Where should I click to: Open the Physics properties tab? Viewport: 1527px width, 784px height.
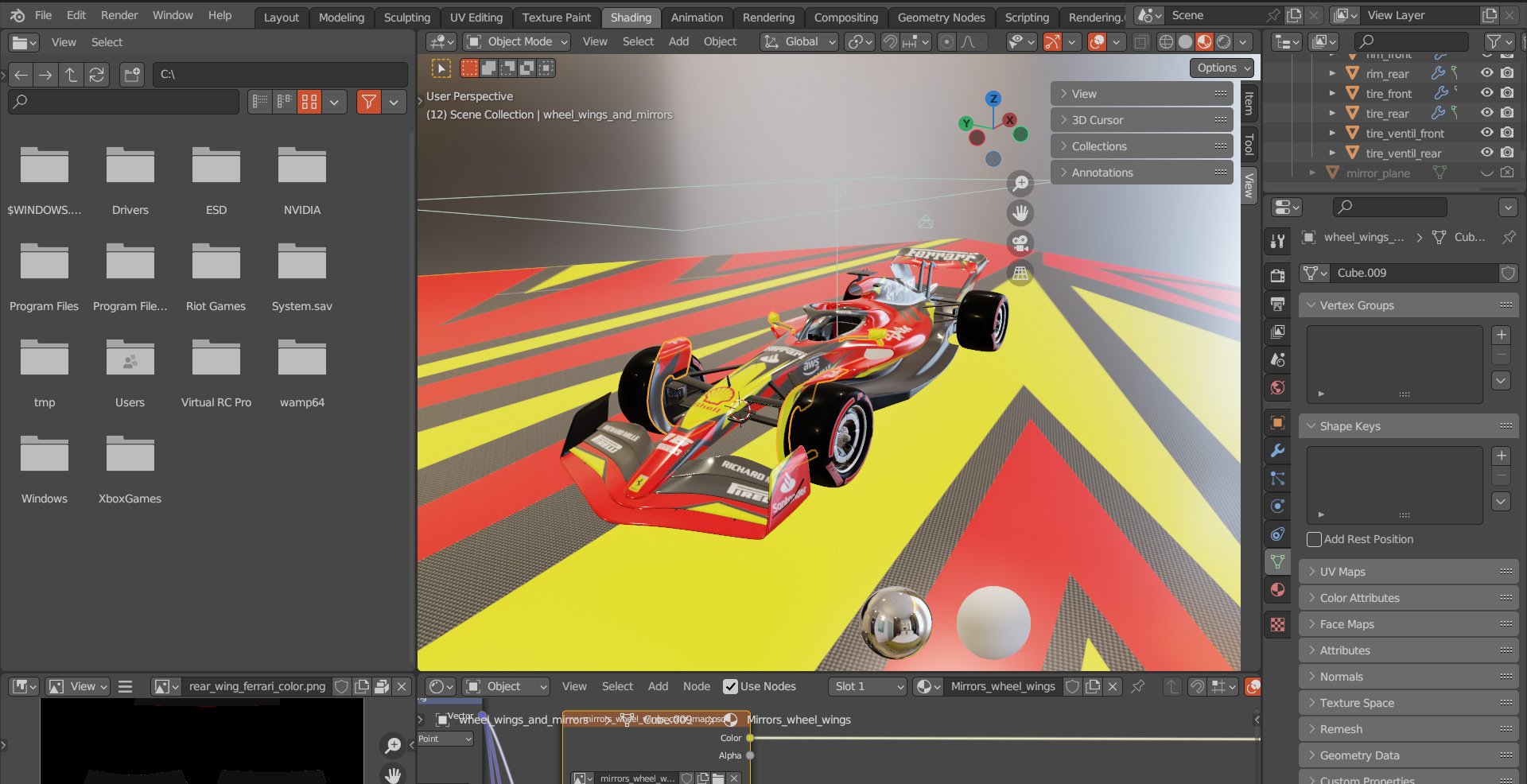coord(1277,506)
